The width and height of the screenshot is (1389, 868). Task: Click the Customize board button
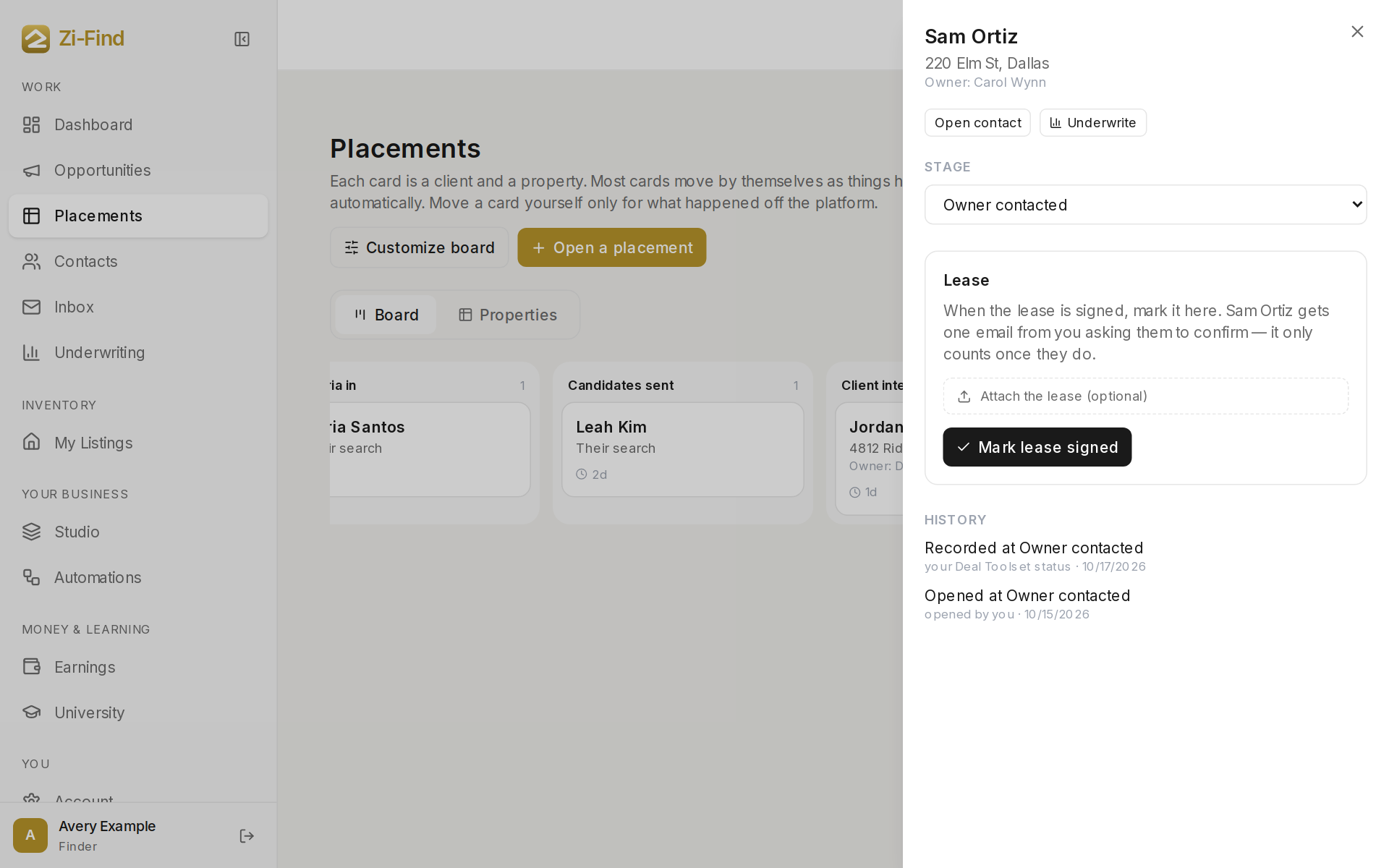[419, 247]
